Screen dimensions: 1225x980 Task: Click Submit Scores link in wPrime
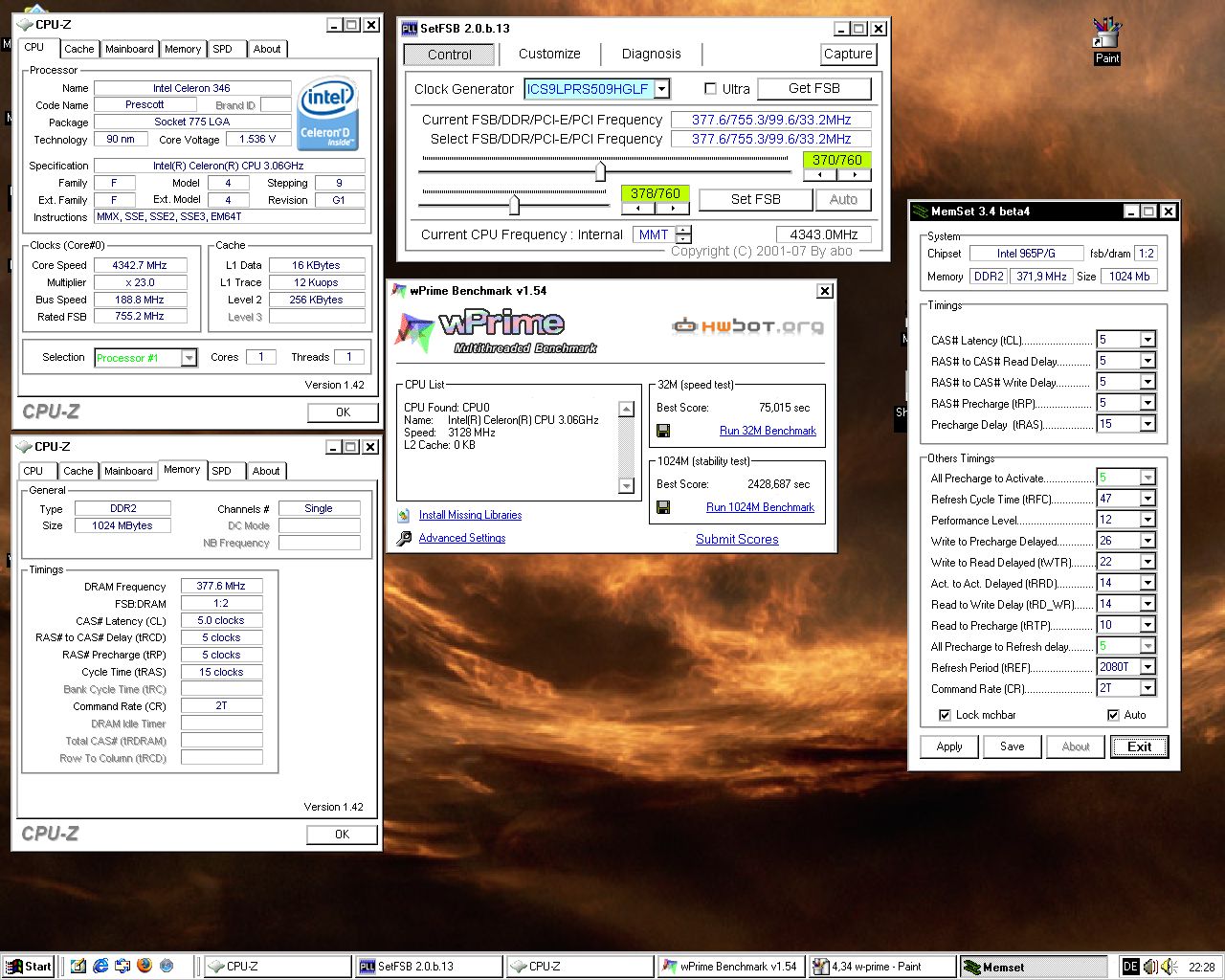click(737, 539)
